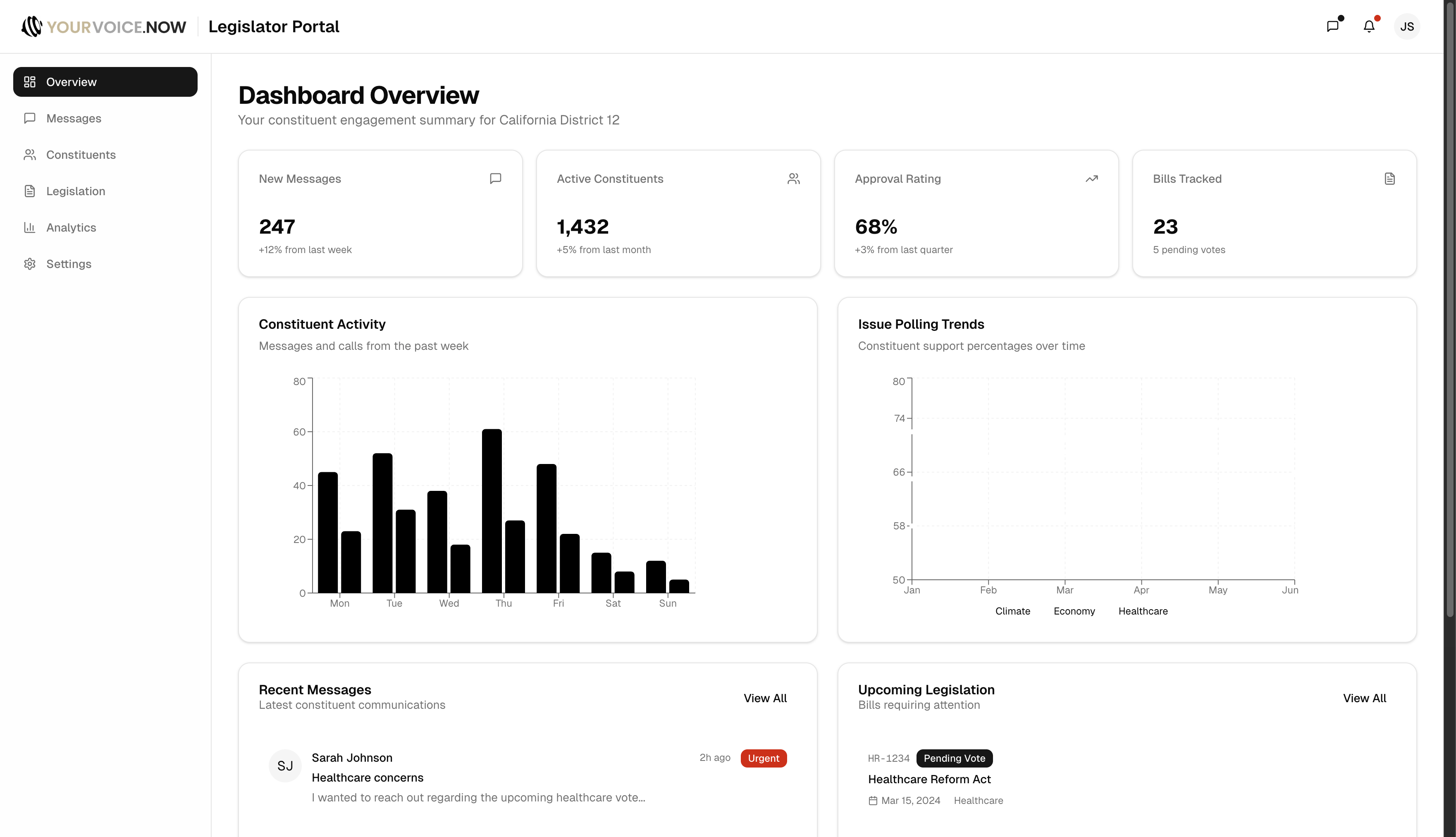Screen dimensions: 1456x837
Task: Open the chat bubble icon in top bar
Action: [x=1333, y=26]
